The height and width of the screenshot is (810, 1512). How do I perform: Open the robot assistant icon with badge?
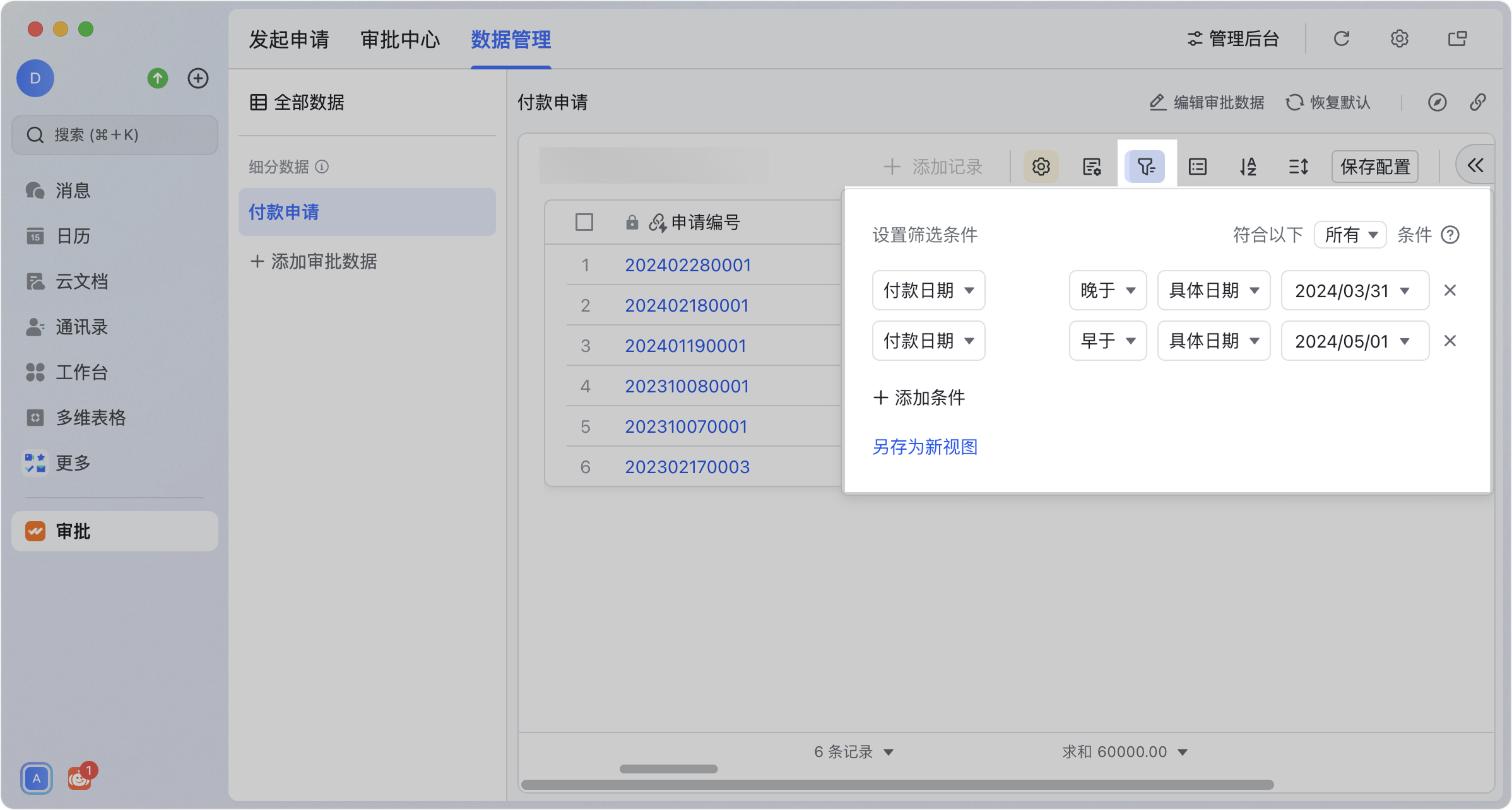tap(80, 777)
